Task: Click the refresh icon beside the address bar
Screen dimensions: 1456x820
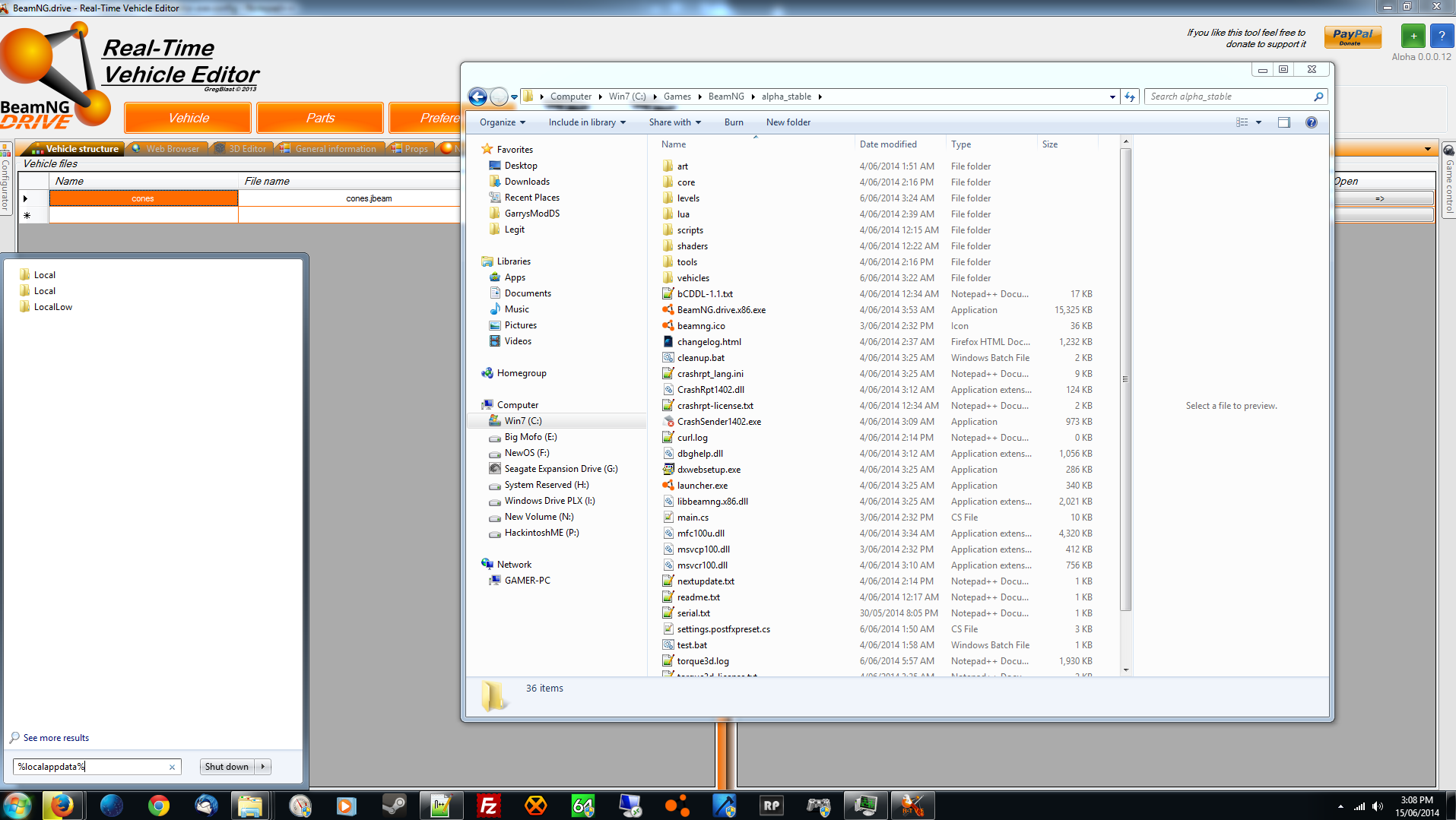Action: click(x=1130, y=97)
